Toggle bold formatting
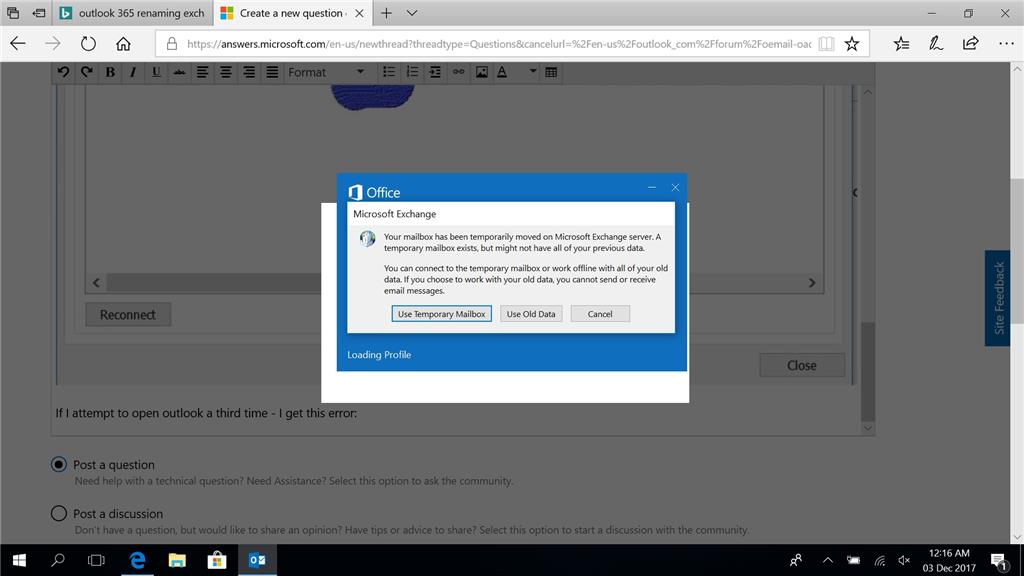1024x576 pixels. coord(110,72)
